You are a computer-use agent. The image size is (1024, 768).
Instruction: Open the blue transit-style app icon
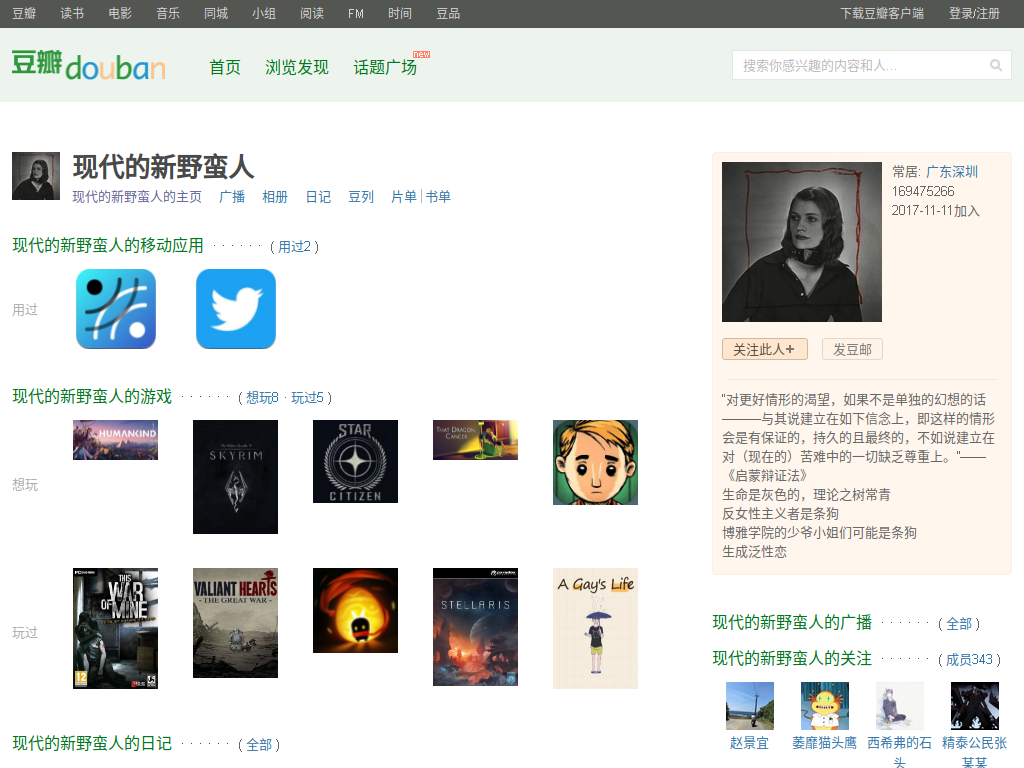116,309
